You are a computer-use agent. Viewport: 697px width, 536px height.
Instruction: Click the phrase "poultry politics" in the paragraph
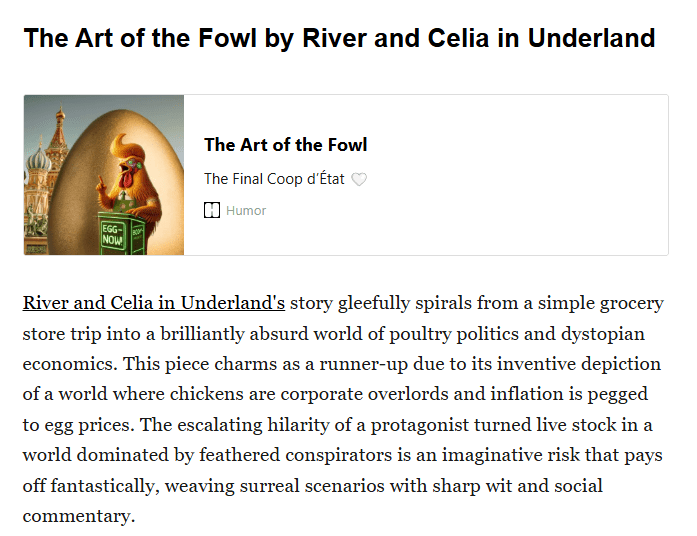coord(431,333)
